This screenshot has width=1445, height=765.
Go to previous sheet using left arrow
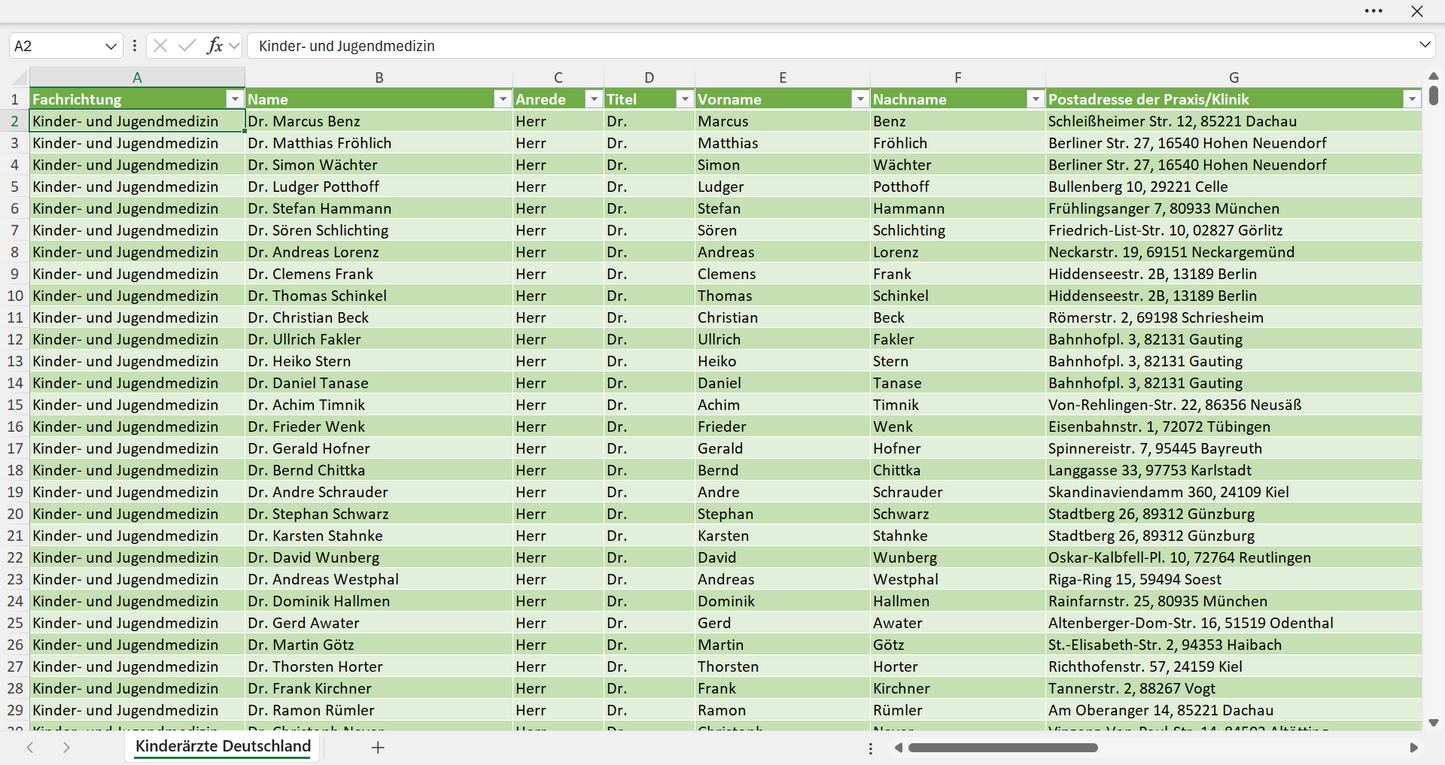click(30, 747)
